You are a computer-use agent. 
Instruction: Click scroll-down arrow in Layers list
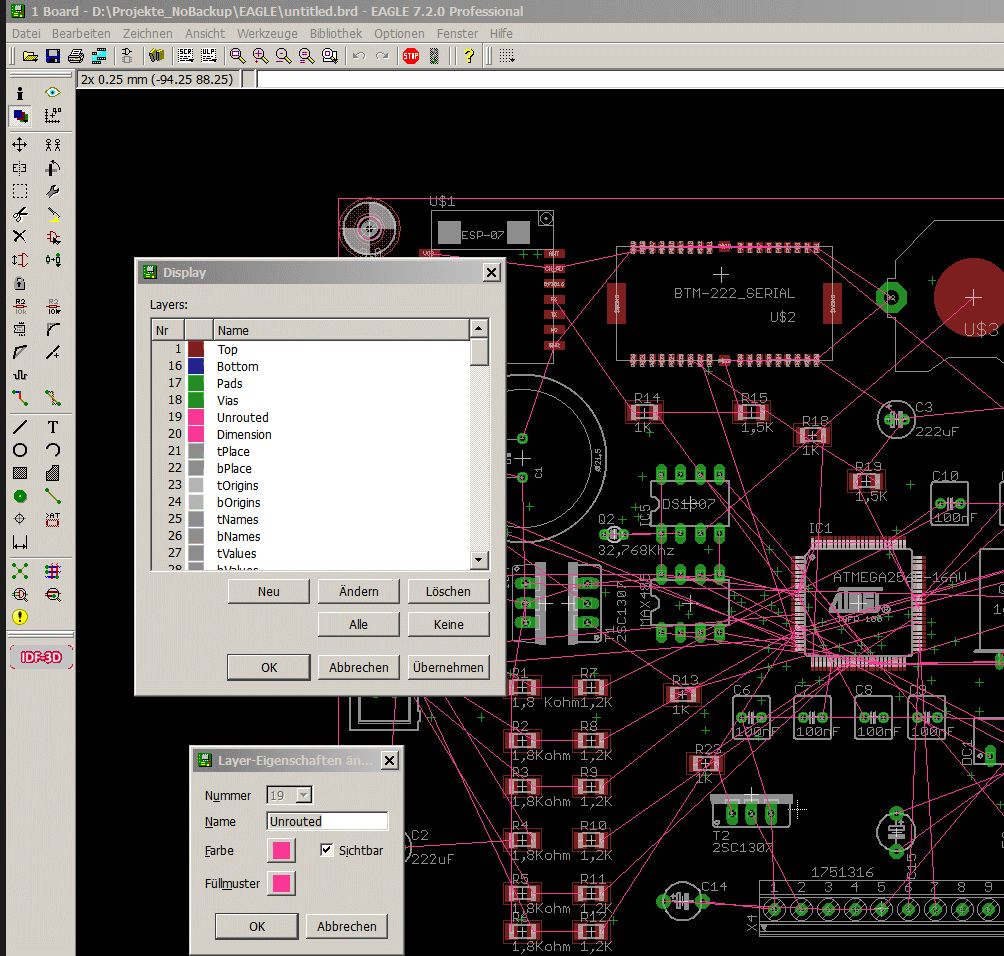pyautogui.click(x=479, y=560)
